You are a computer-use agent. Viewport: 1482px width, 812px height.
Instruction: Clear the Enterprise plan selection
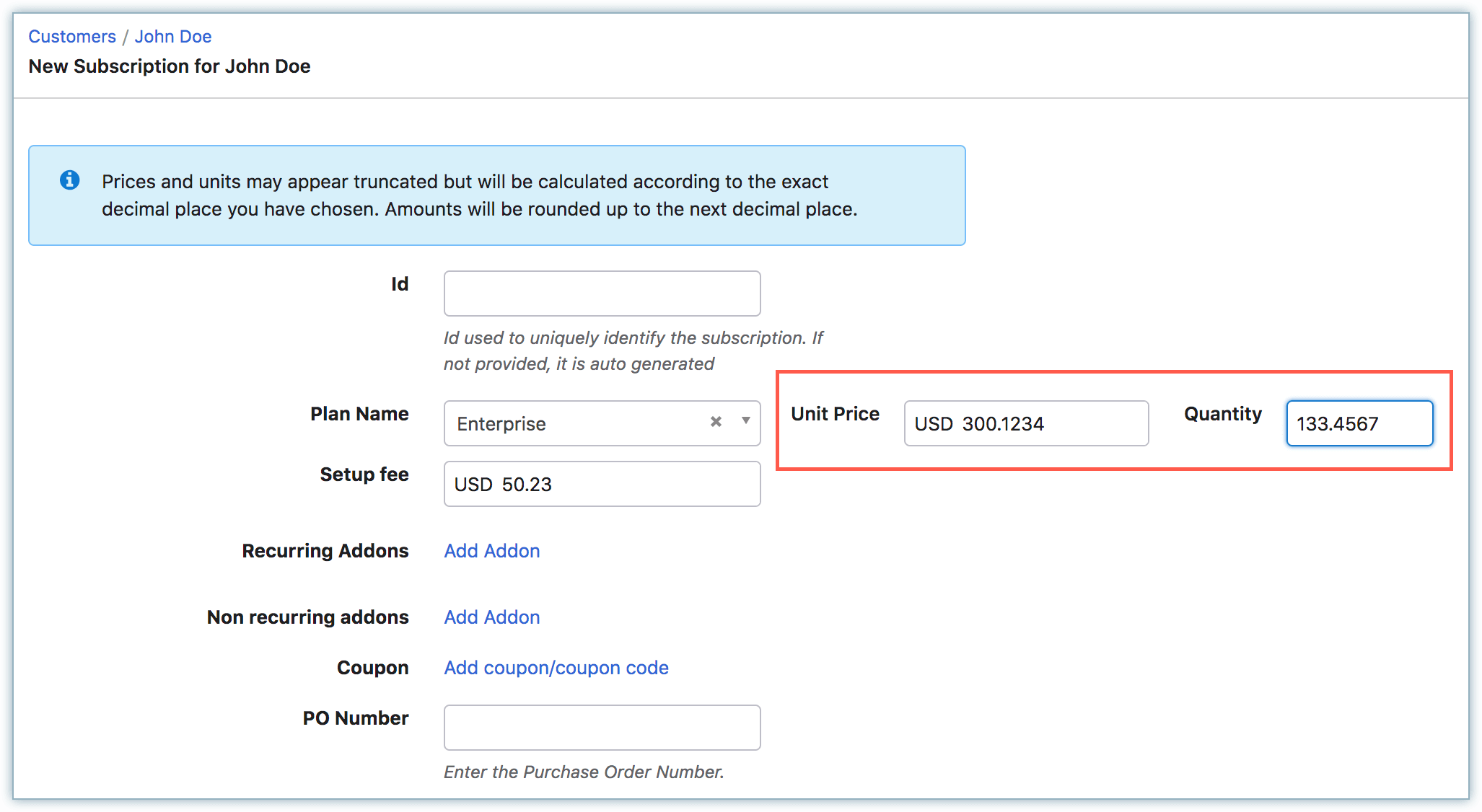pos(715,422)
